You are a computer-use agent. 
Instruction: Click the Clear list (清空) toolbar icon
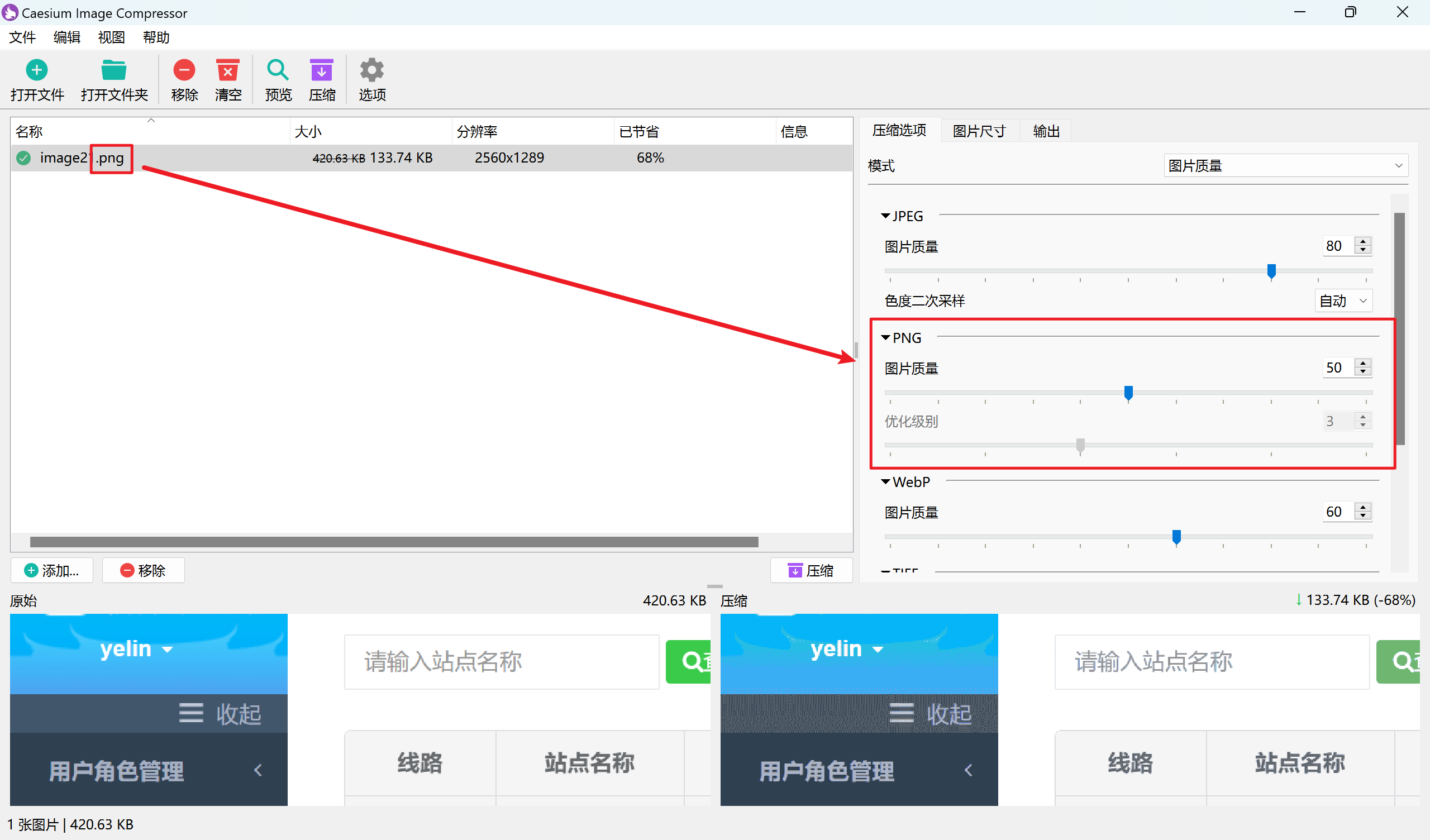[227, 70]
